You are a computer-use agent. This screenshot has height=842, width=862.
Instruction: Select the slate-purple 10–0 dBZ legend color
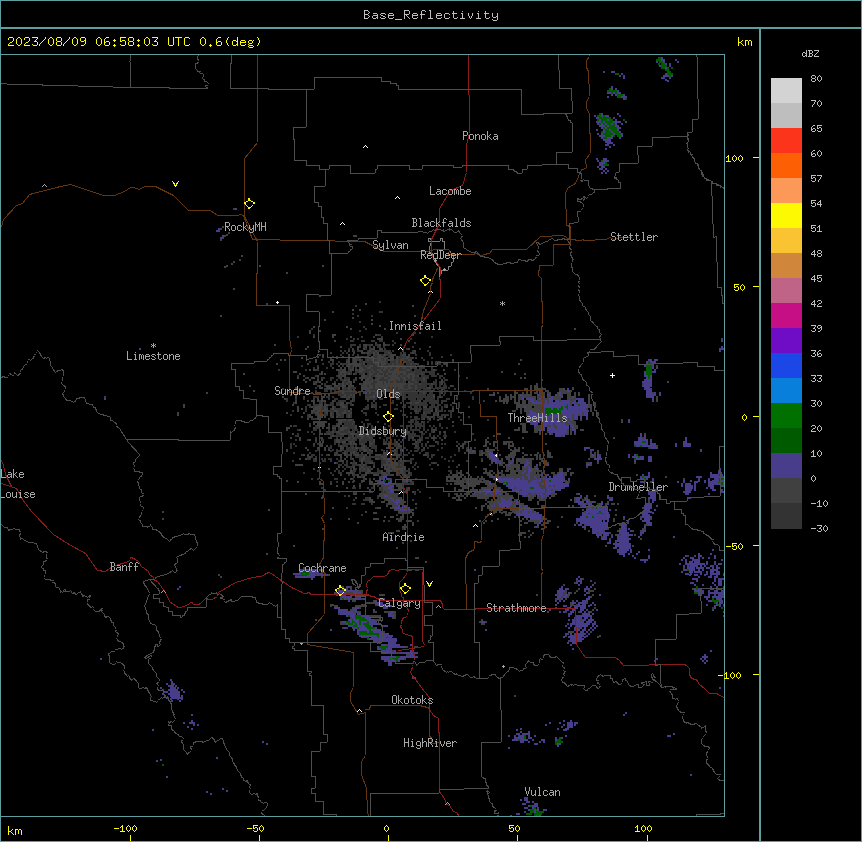pos(786,466)
